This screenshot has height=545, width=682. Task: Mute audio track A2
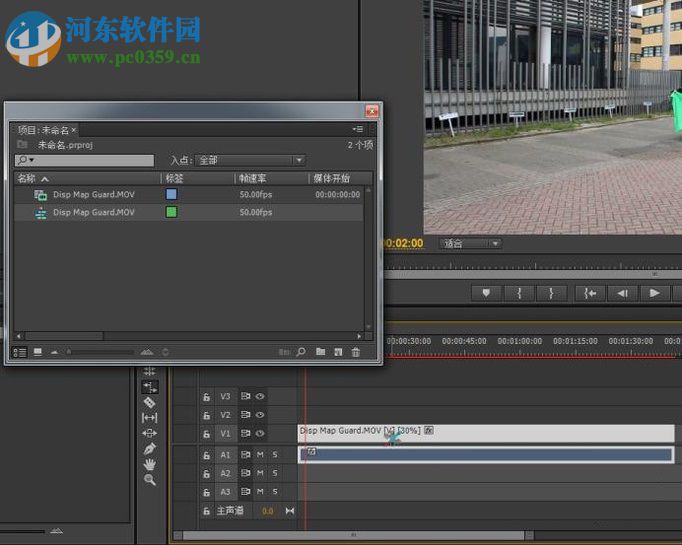pyautogui.click(x=260, y=473)
